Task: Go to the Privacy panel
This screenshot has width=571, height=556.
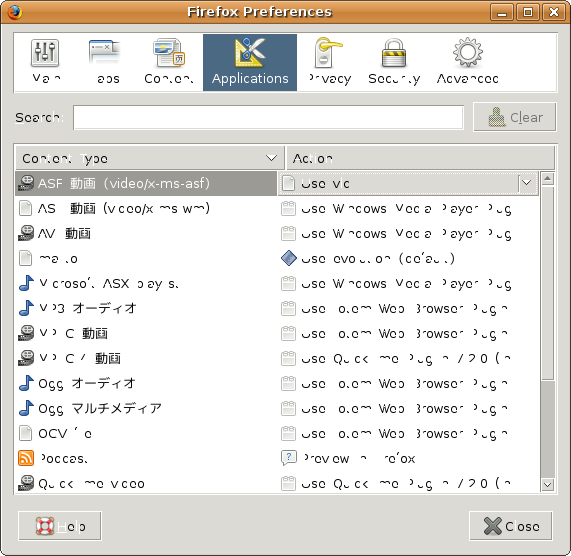Action: (330, 62)
